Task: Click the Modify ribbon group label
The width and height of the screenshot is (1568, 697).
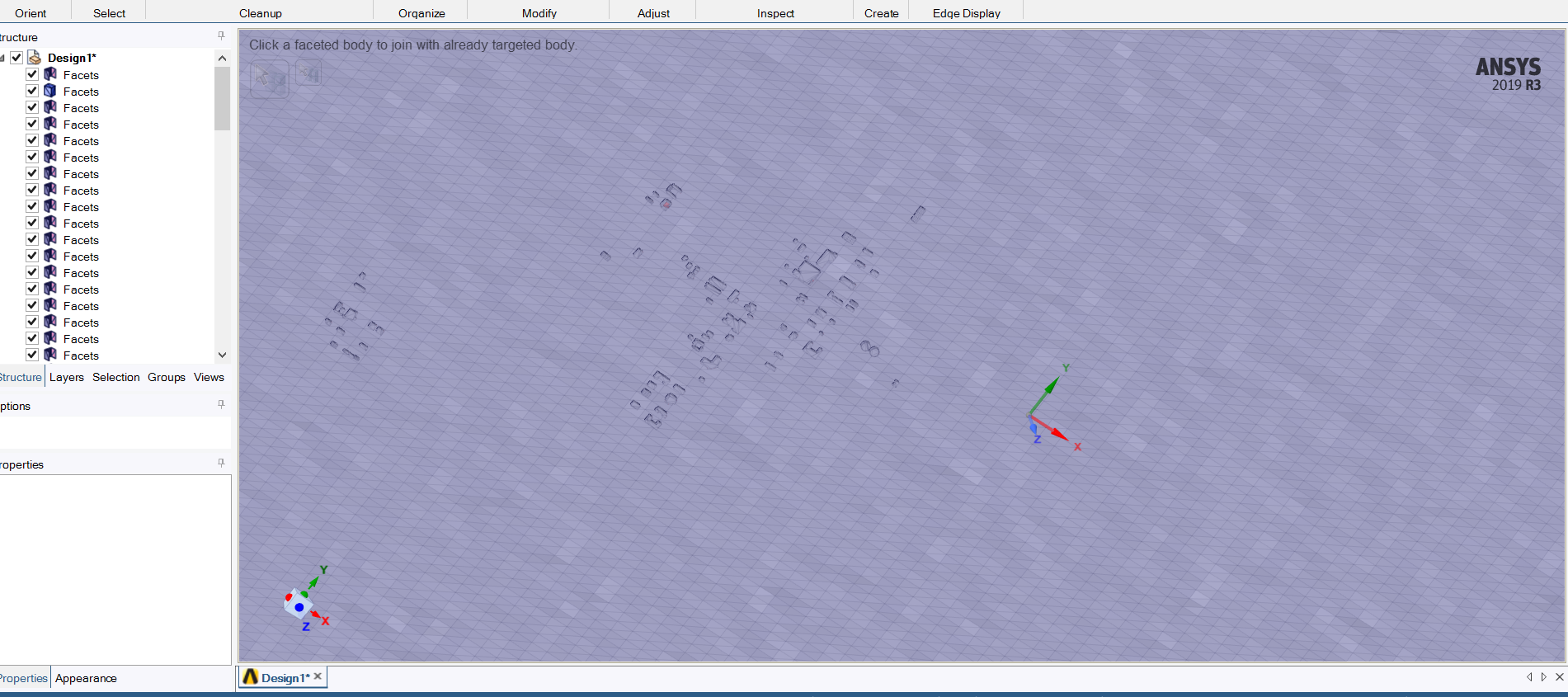Action: (539, 13)
